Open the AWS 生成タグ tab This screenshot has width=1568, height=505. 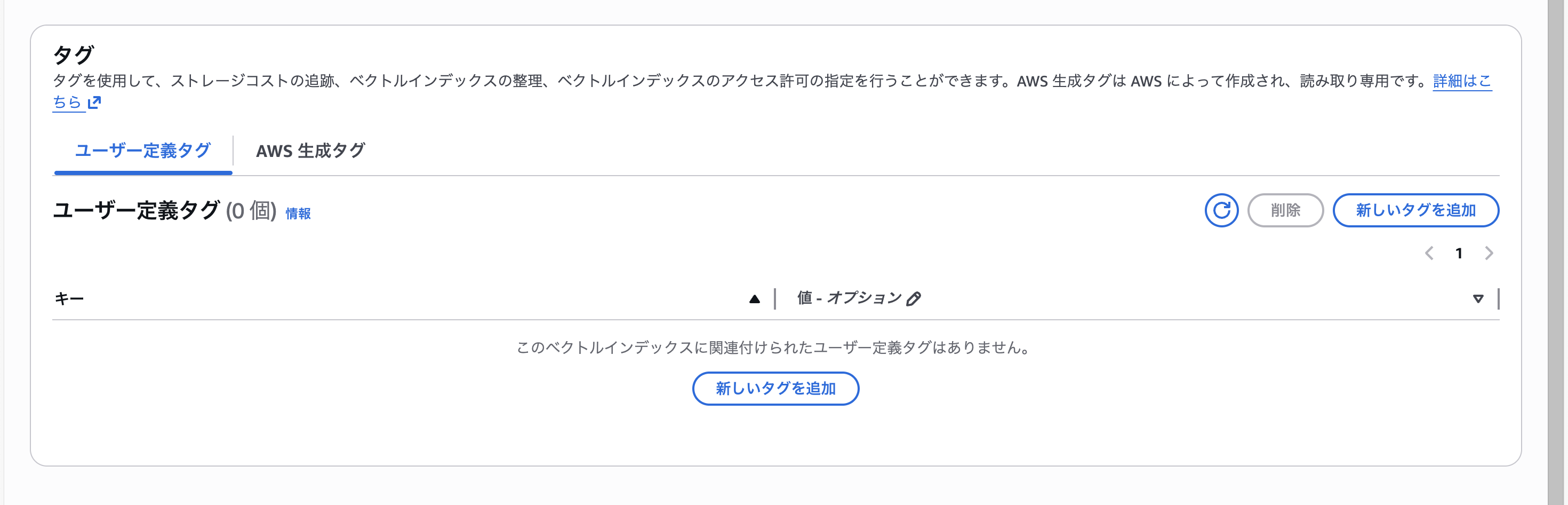coord(310,151)
